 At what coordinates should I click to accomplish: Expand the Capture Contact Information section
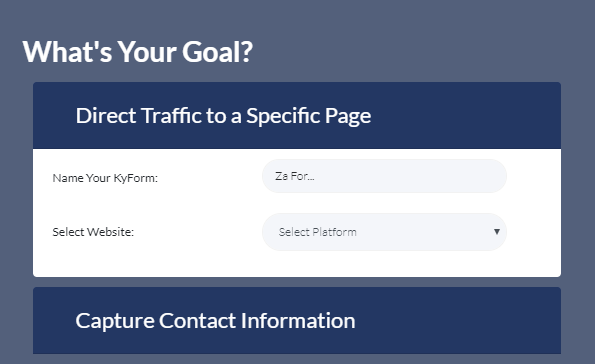(x=297, y=321)
